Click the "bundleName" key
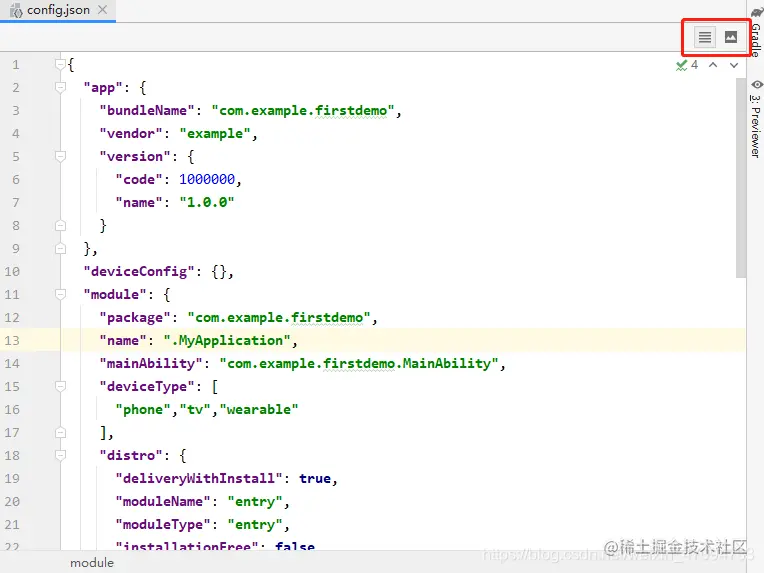Viewport: 764px width, 573px height. point(147,111)
